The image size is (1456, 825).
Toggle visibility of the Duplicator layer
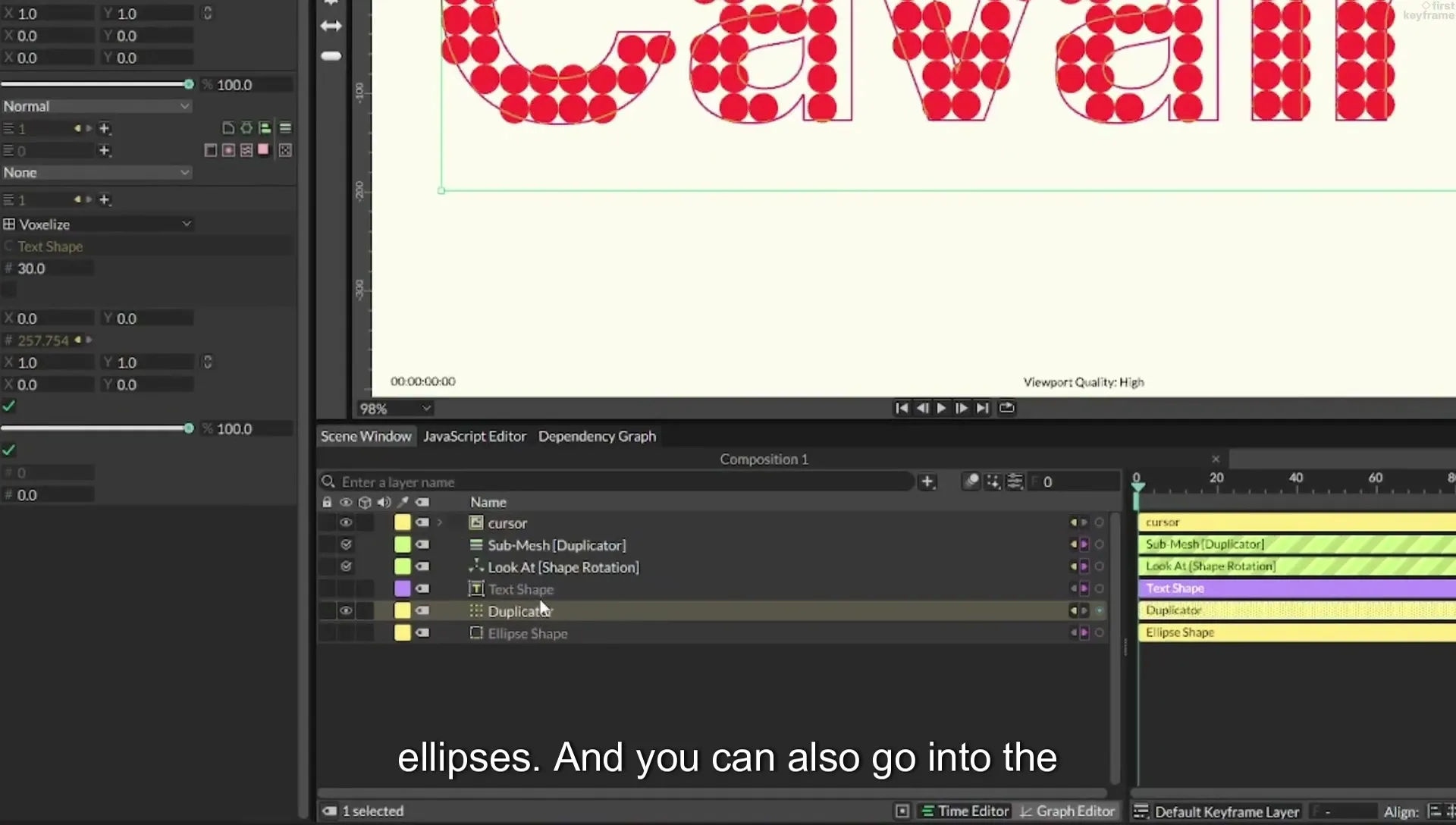coord(346,610)
